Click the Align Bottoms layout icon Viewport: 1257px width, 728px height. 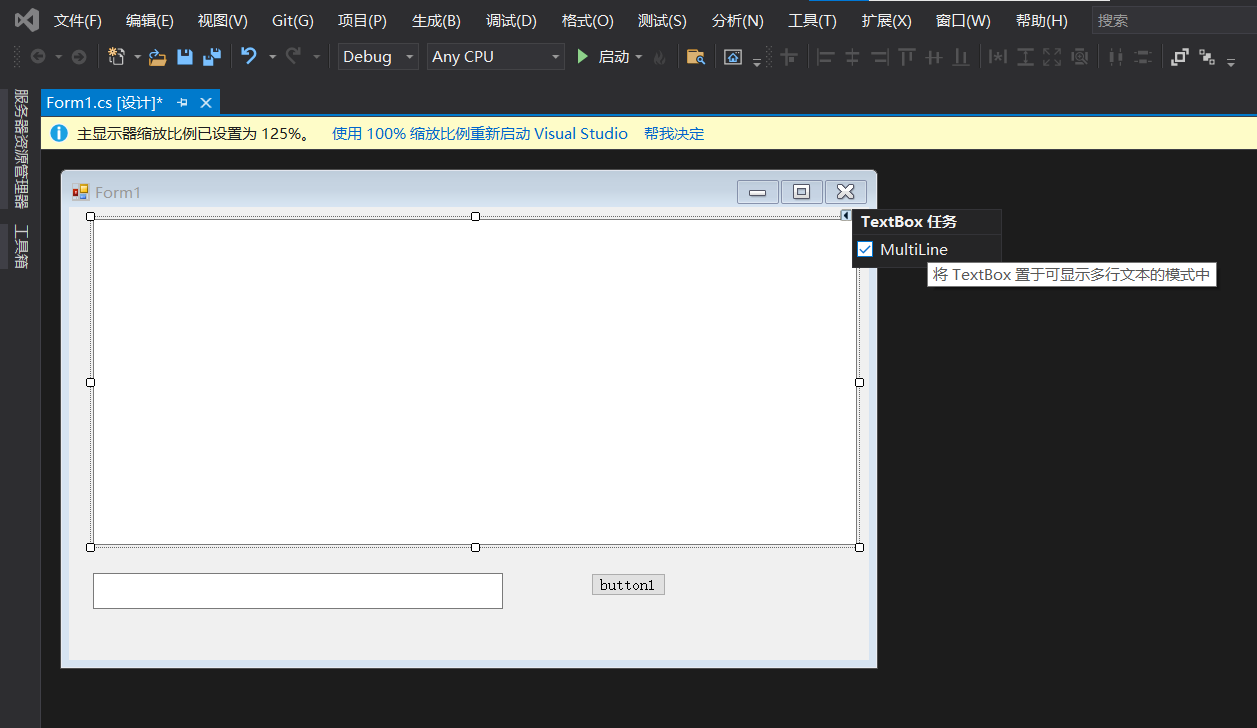(x=961, y=57)
